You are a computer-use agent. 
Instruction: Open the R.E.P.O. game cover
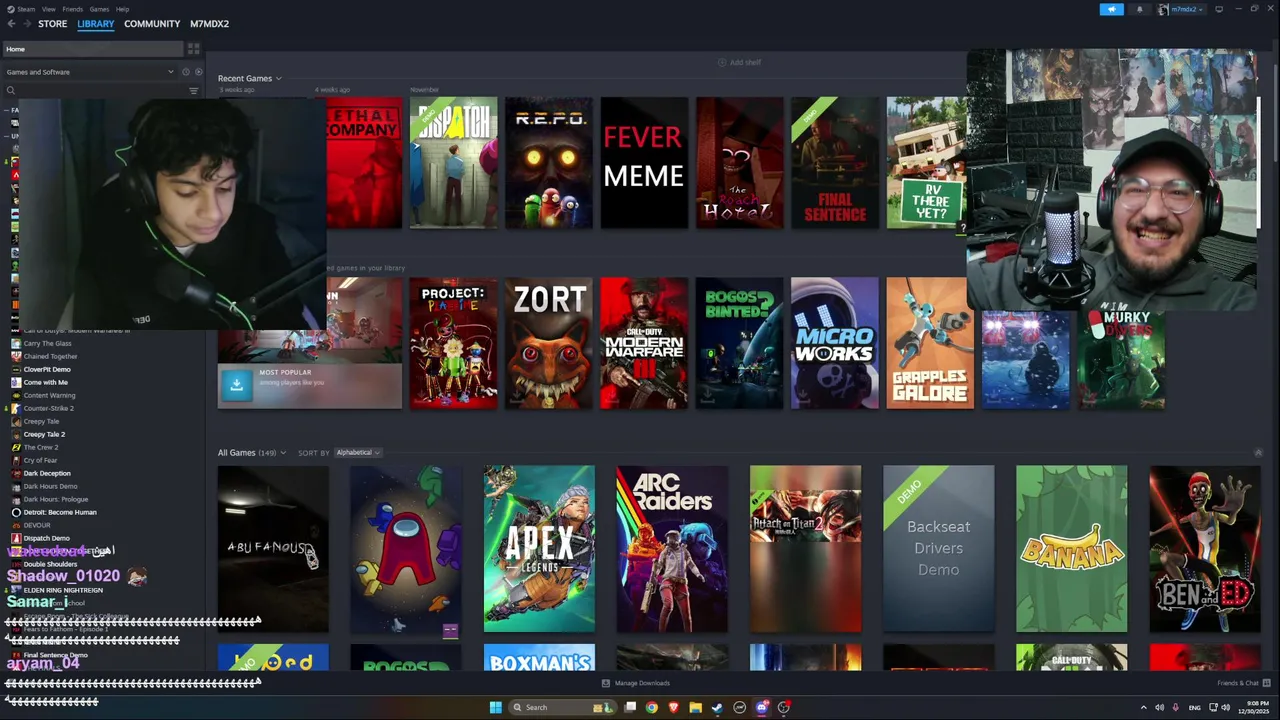[x=549, y=163]
